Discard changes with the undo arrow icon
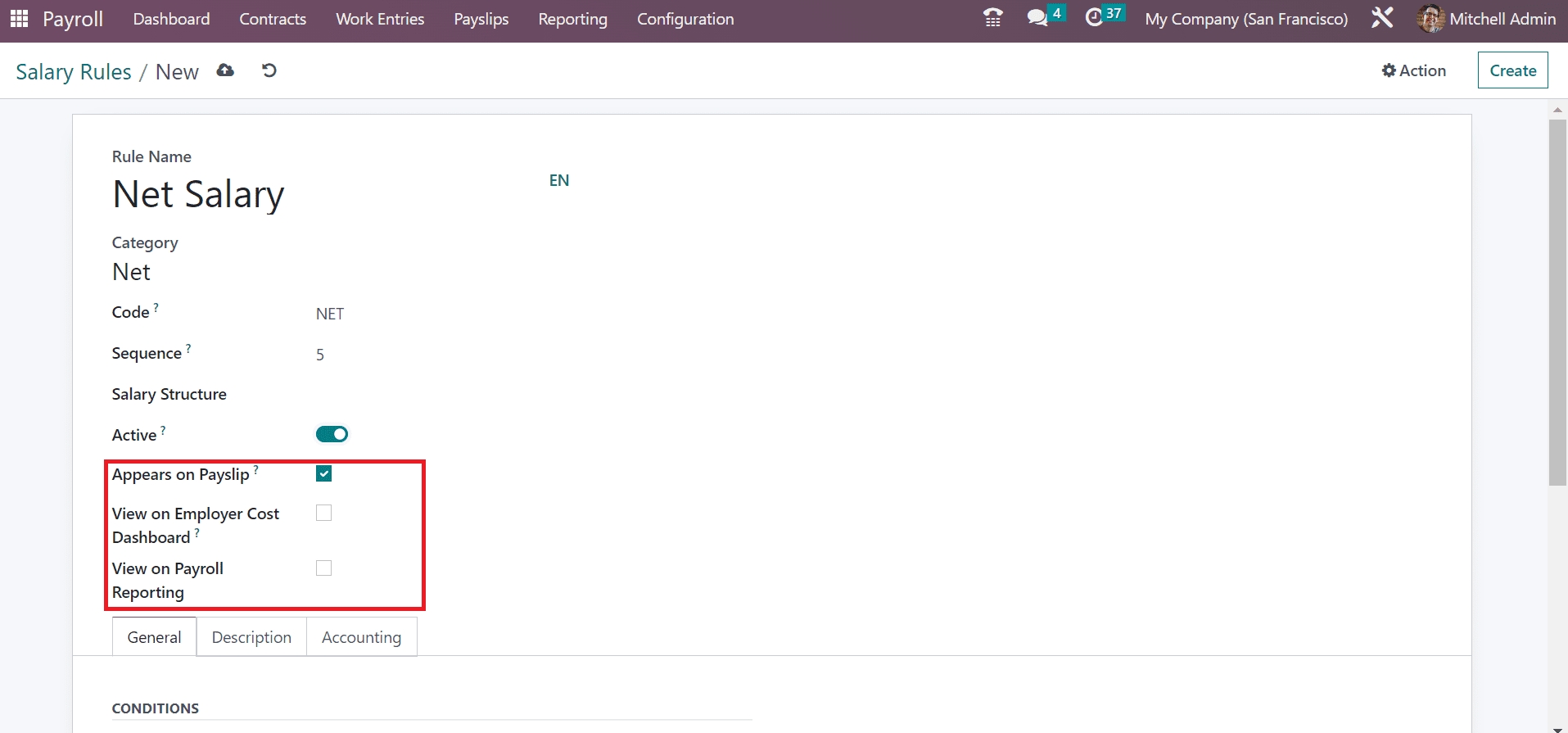This screenshot has width=1568, height=733. 269,71
